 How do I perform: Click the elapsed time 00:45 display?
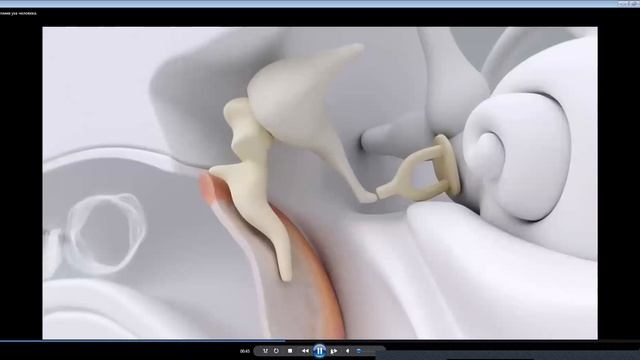tap(245, 351)
